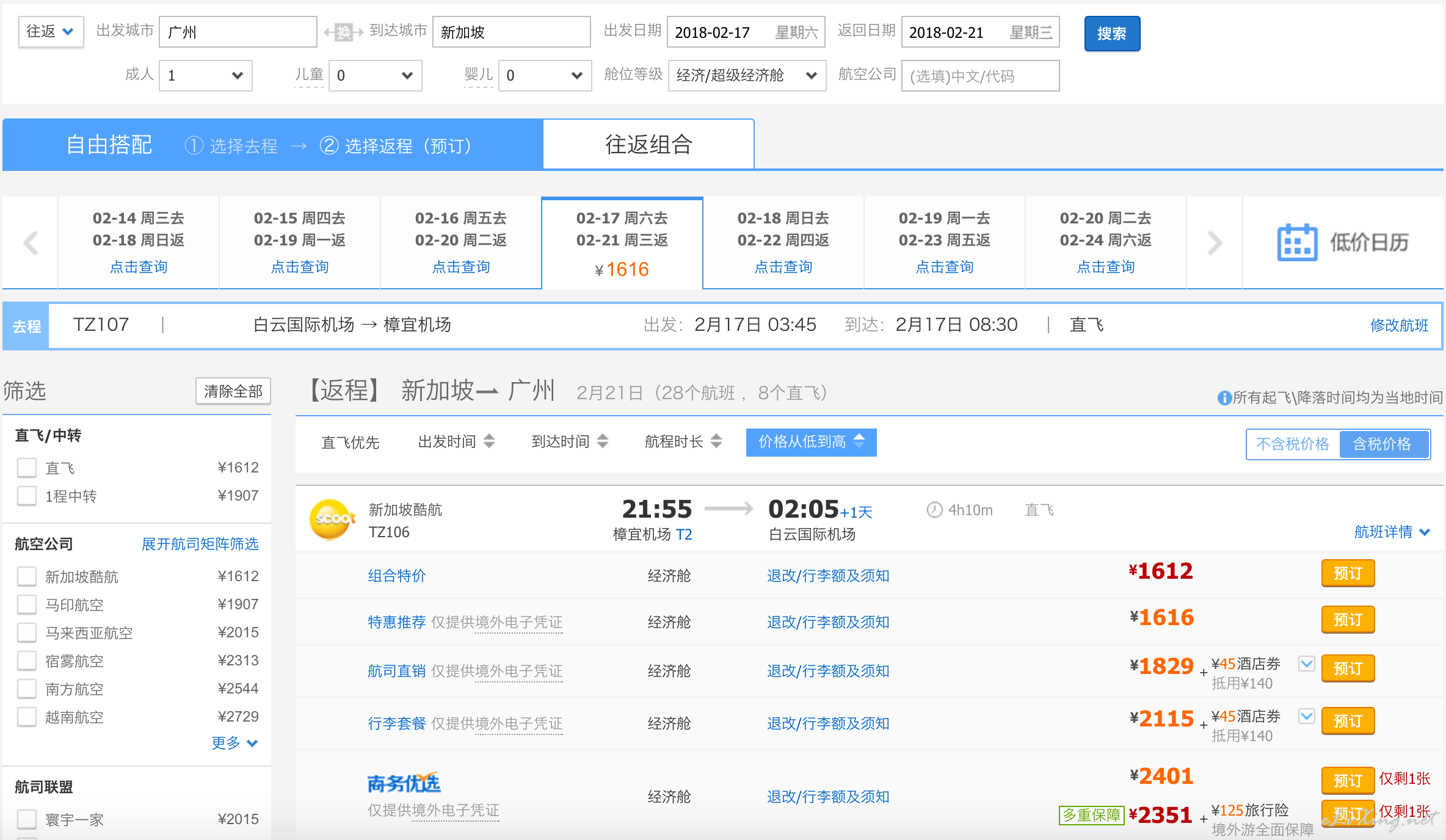Screen dimensions: 1446x840
Task: Click the 出发城市 input field
Action: click(x=238, y=32)
